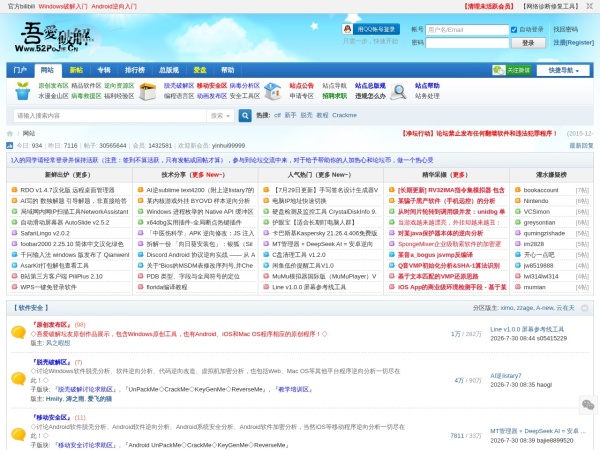Image resolution: width=600 pixels, height=450 pixels.
Task: Open the 快捷导航 dropdown menu
Action: pyautogui.click(x=563, y=70)
